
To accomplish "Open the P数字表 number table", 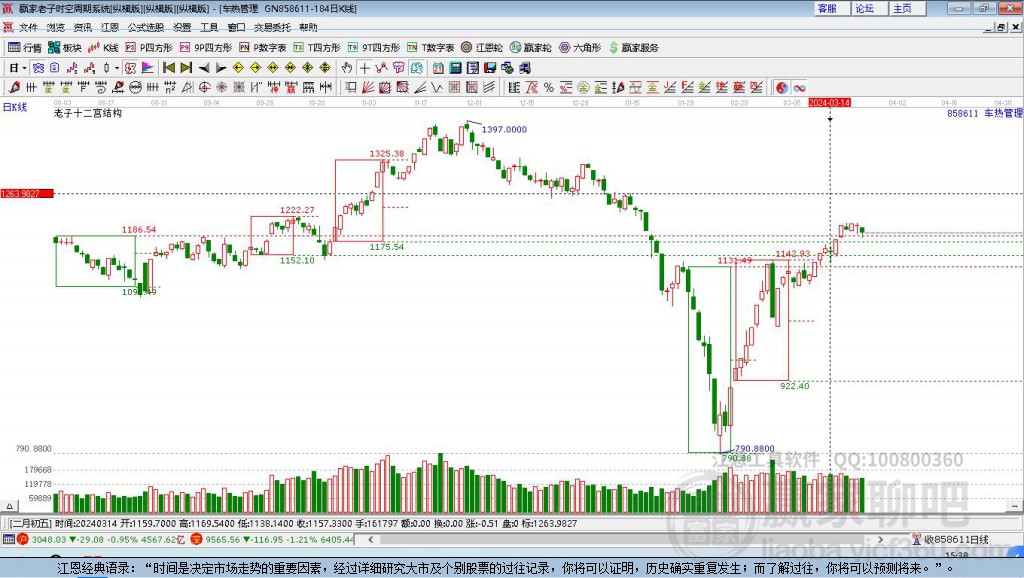I will pos(263,48).
